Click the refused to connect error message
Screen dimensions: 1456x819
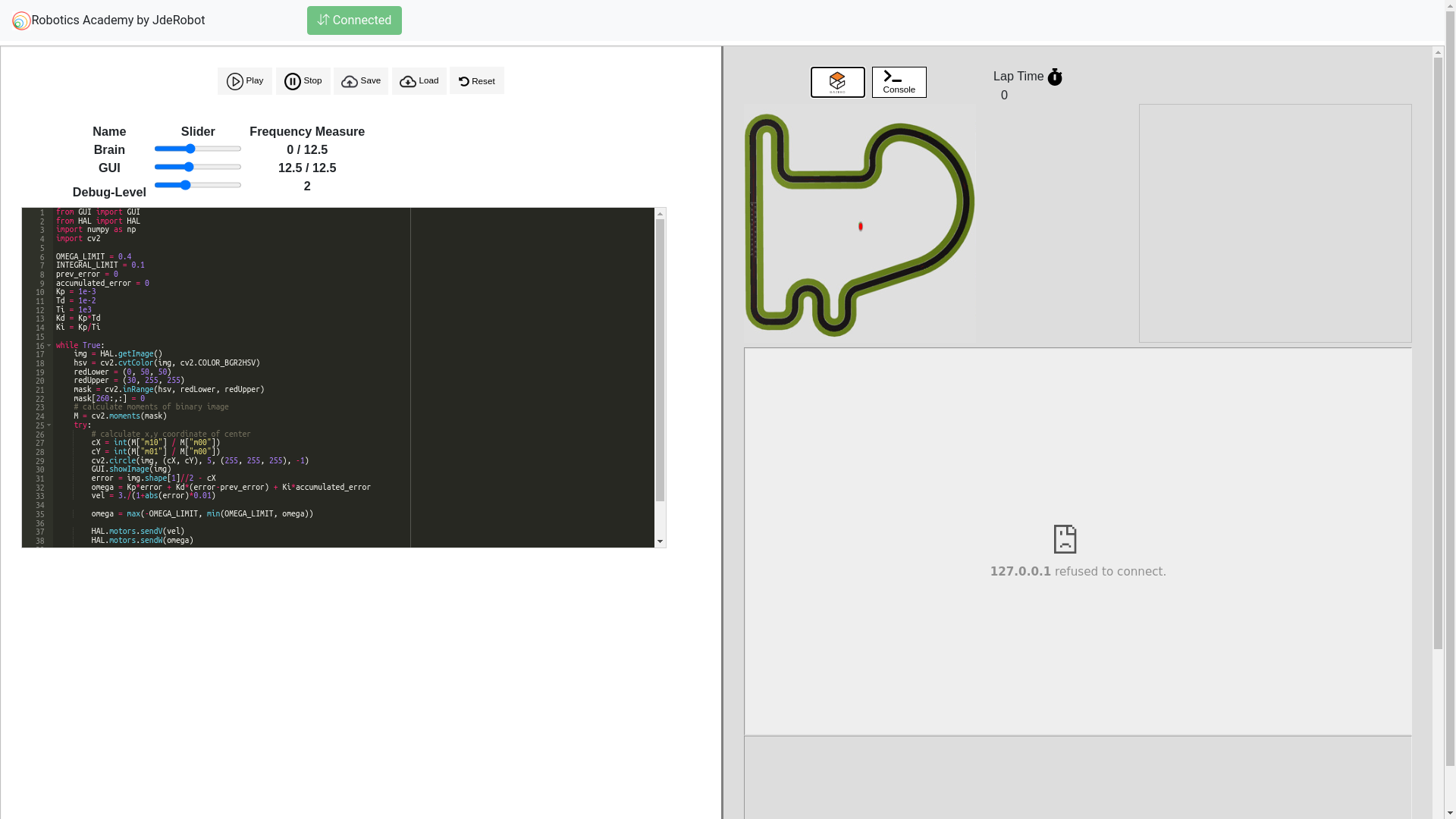tap(1078, 571)
